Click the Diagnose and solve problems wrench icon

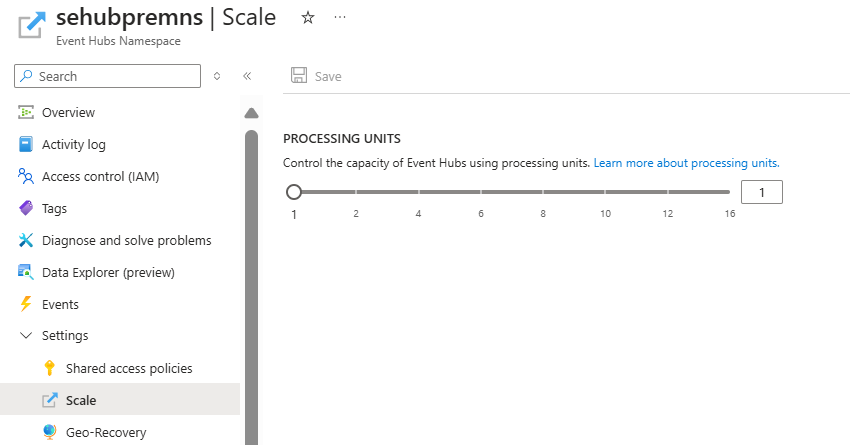coord(26,241)
